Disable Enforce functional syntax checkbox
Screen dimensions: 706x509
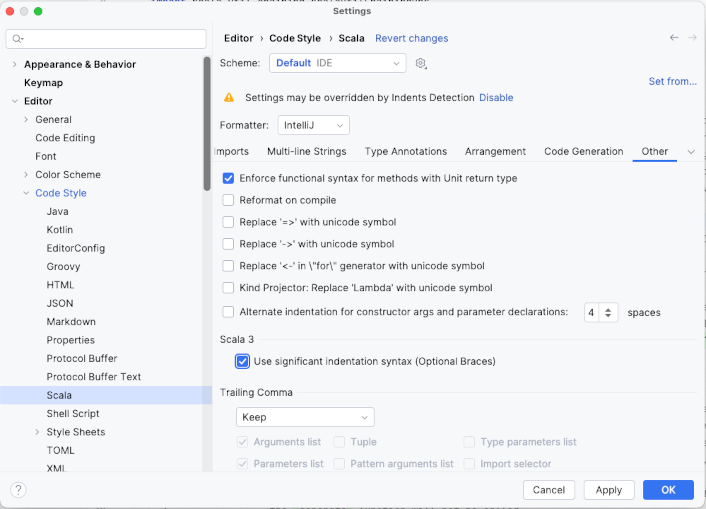tap(229, 178)
